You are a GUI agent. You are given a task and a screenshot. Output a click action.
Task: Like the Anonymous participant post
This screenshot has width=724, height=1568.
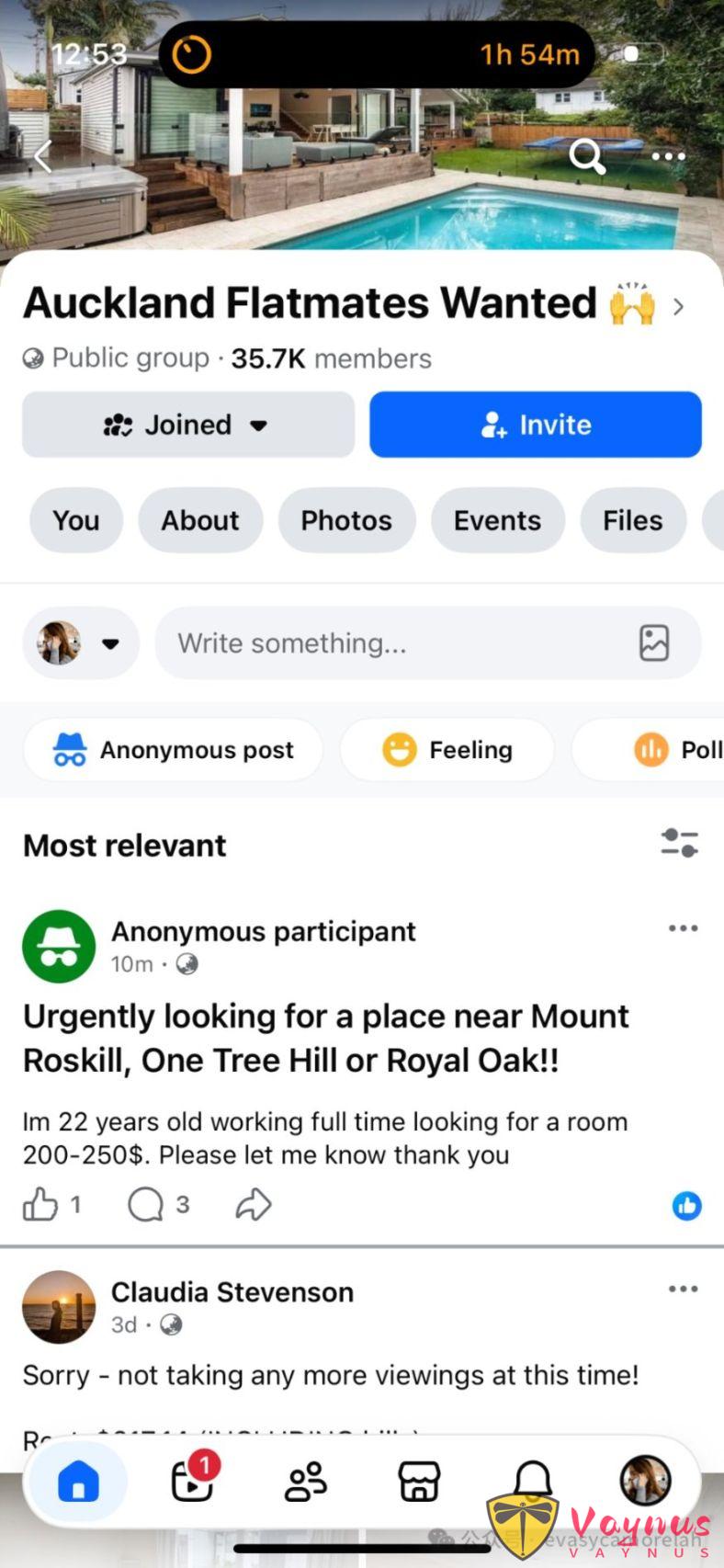(x=40, y=1205)
